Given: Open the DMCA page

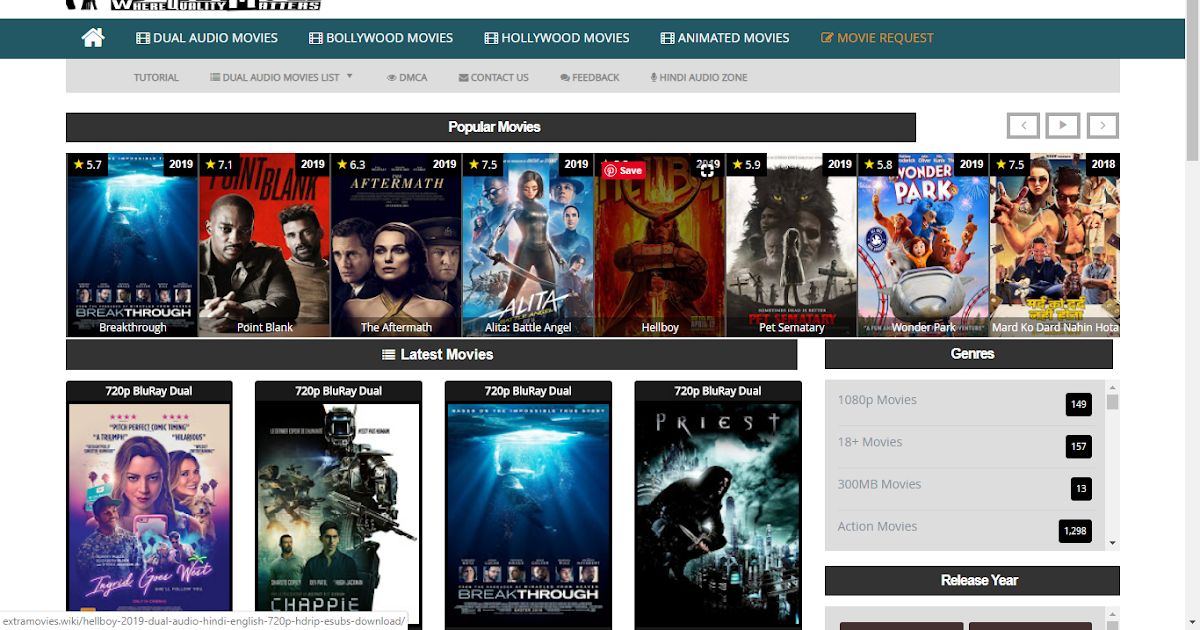Looking at the screenshot, I should tap(407, 77).
